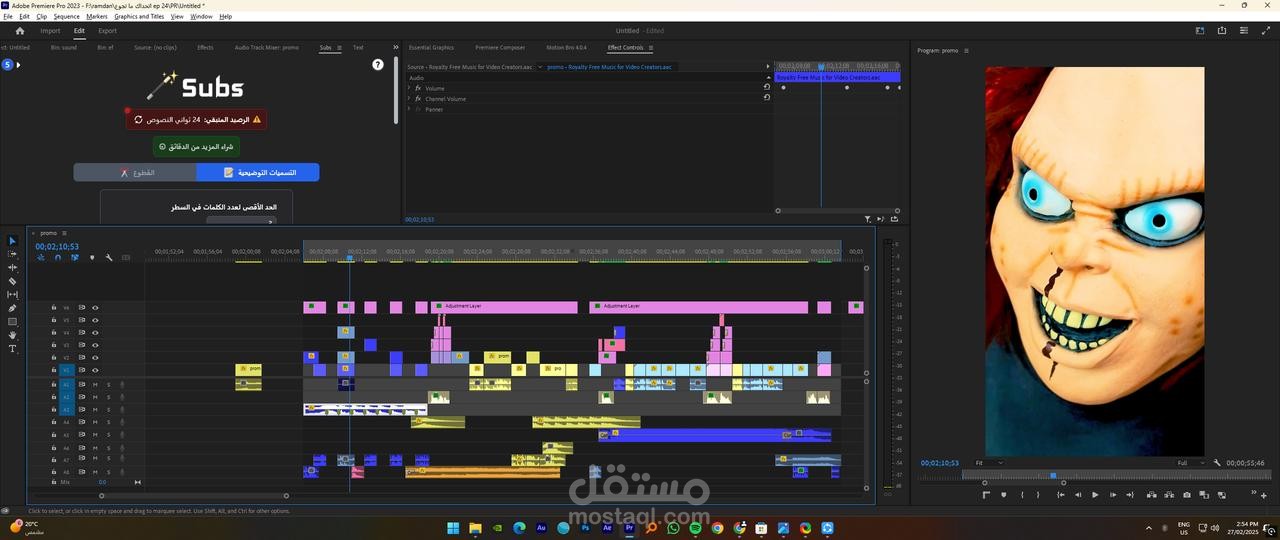The height and width of the screenshot is (540, 1280).
Task: Open the Workspaces icon at top right
Action: click(1200, 31)
